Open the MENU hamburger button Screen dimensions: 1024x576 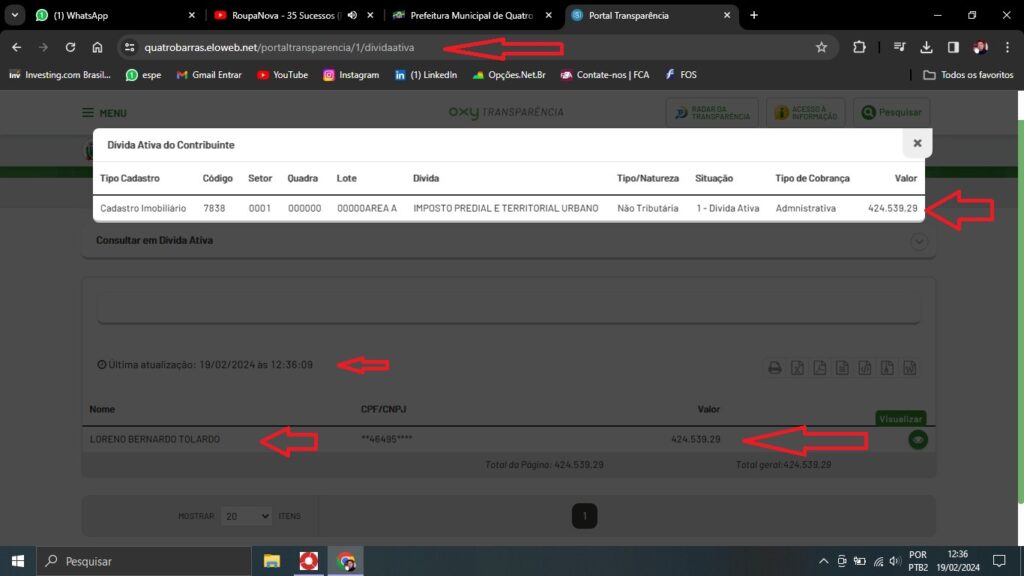104,113
